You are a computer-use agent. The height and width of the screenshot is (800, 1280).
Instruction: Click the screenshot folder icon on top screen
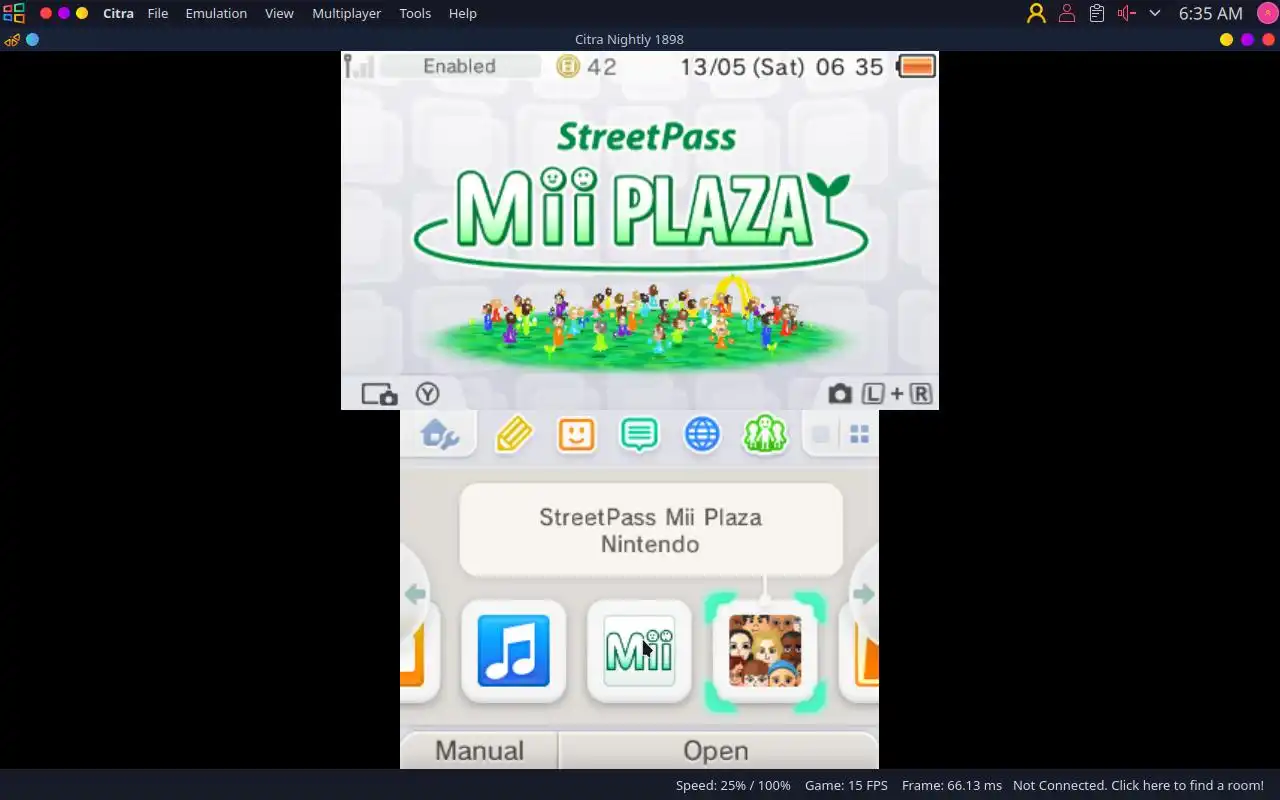coord(379,394)
